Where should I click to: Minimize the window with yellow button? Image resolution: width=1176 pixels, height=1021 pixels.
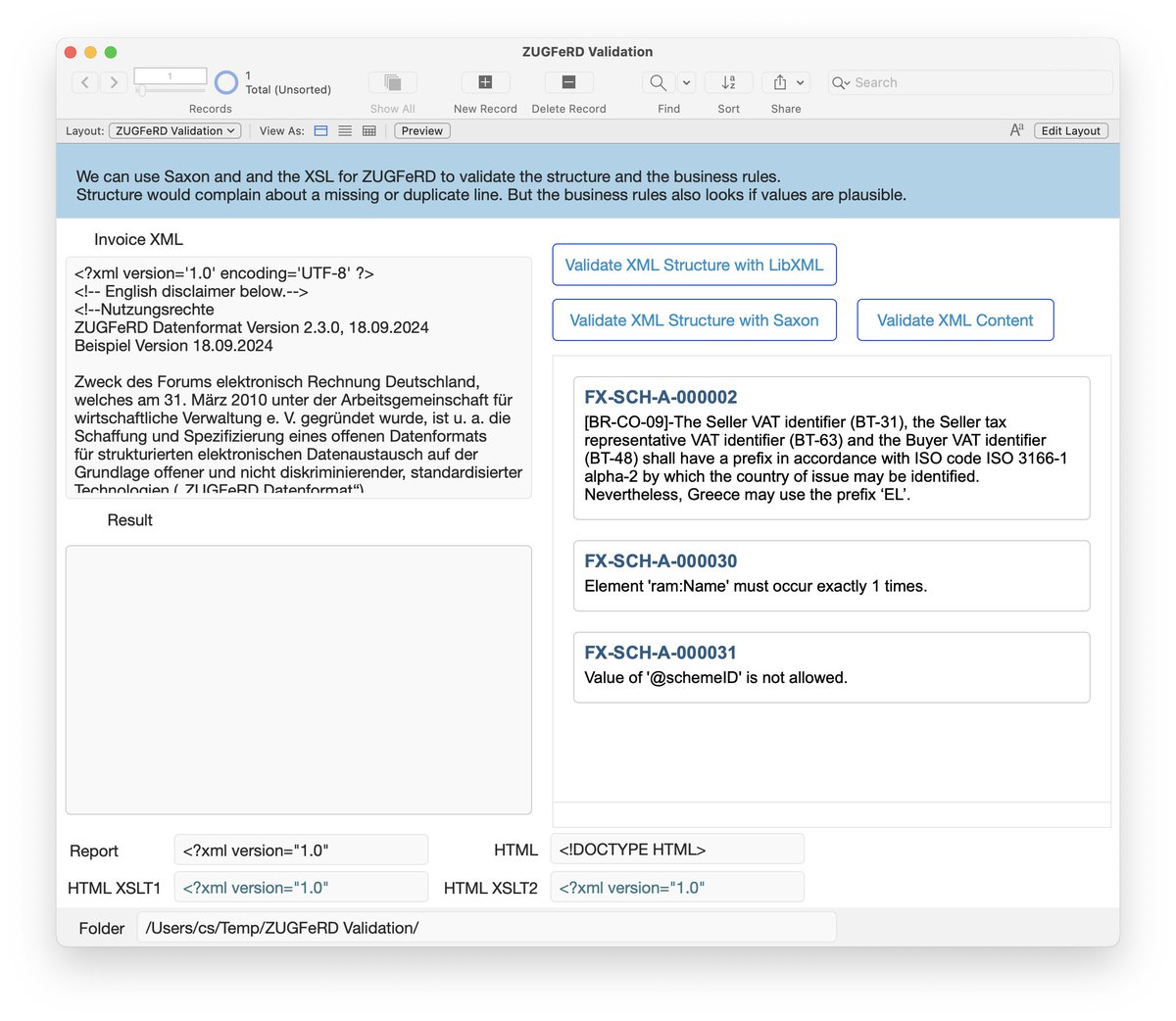click(90, 52)
